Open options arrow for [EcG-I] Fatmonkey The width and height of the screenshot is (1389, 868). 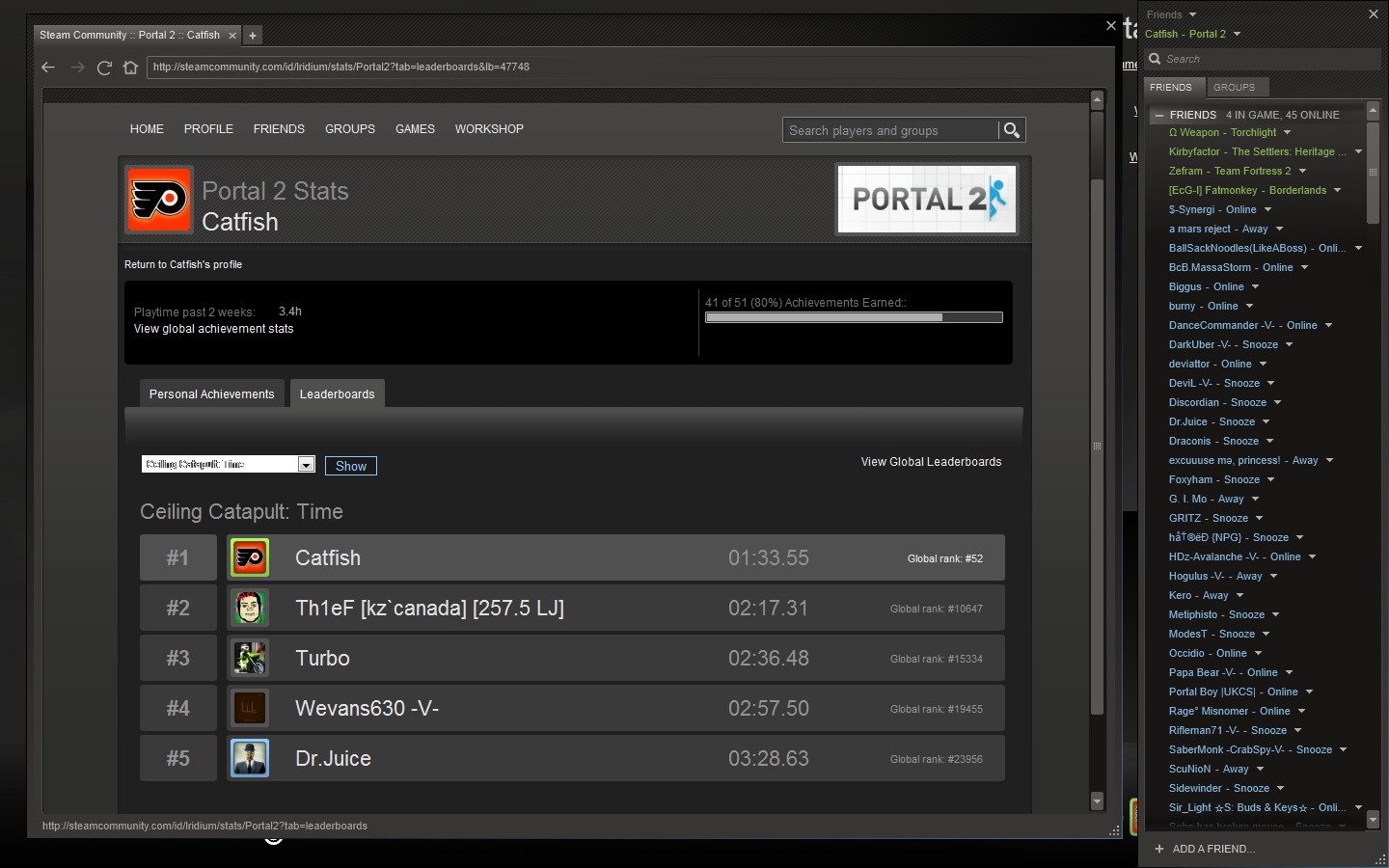pyautogui.click(x=1337, y=190)
